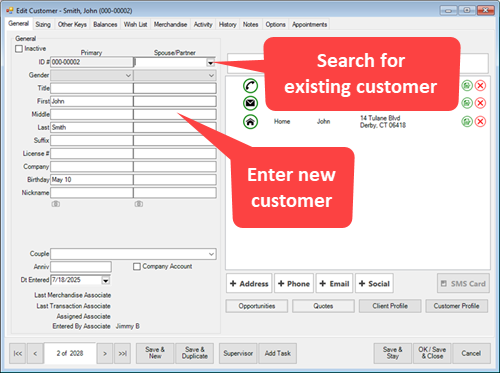Open the Other Keys tab
The image size is (500, 374).
[72, 24]
